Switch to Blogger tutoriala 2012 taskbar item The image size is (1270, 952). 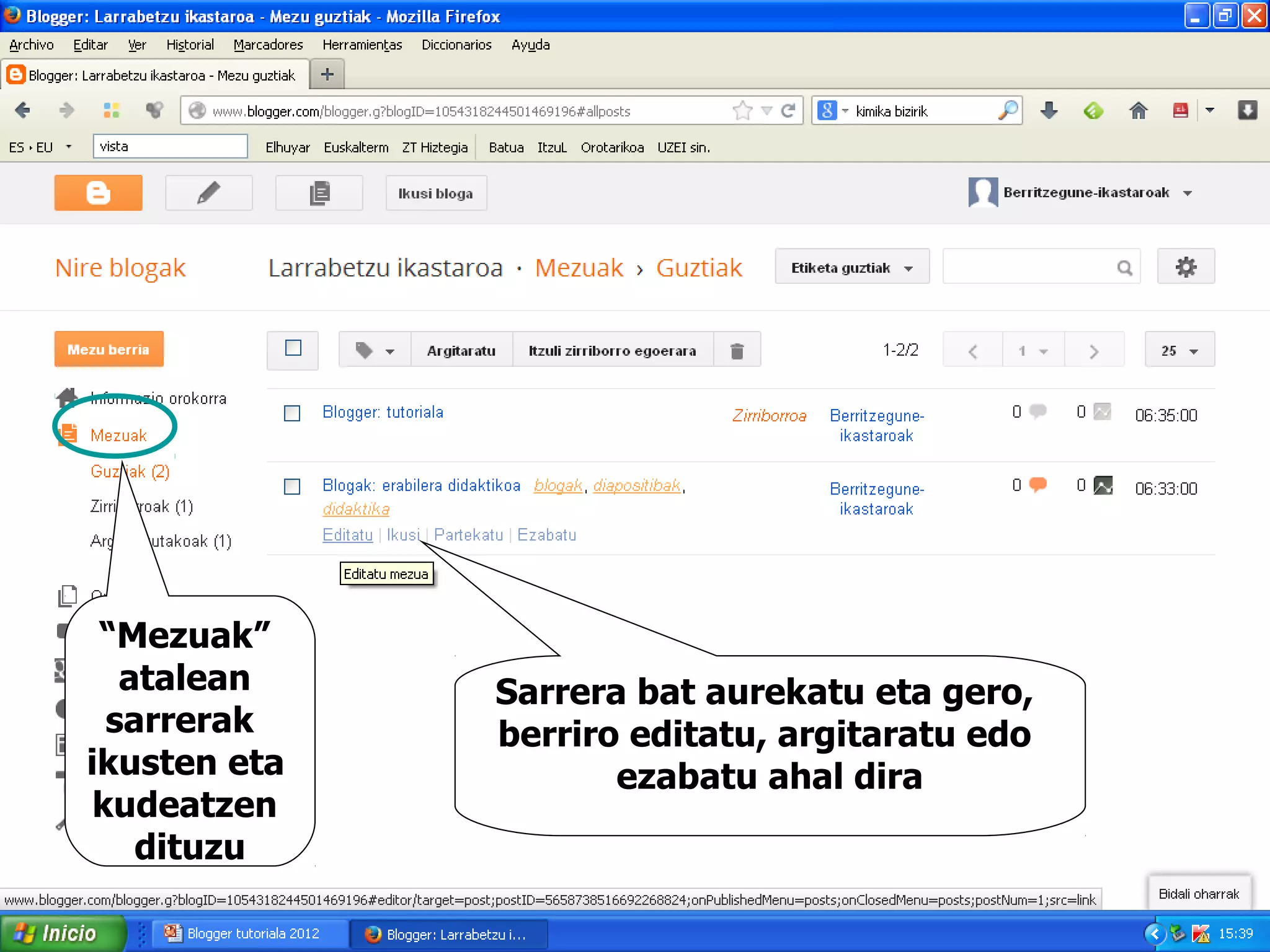[x=251, y=933]
